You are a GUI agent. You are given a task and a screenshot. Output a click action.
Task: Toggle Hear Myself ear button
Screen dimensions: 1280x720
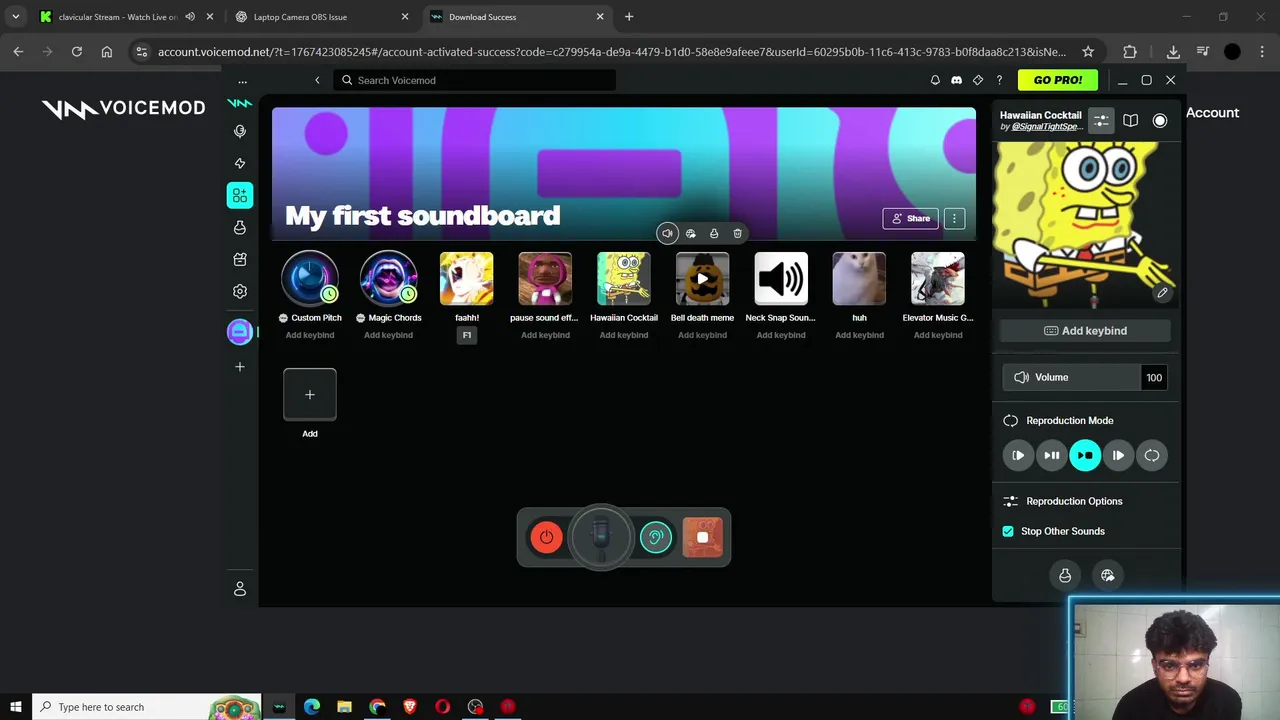[x=656, y=537]
